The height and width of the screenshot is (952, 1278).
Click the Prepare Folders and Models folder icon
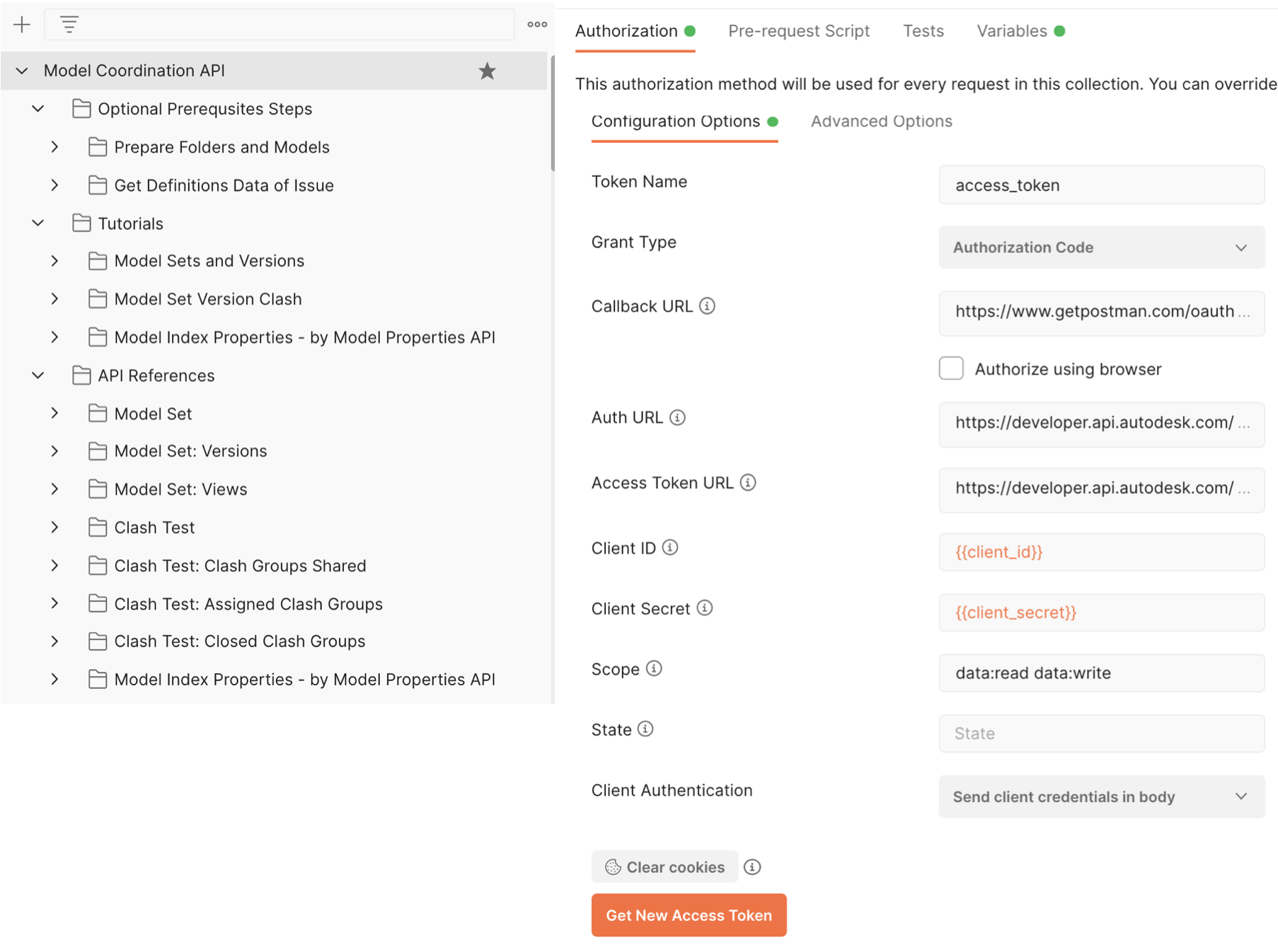[x=98, y=146]
